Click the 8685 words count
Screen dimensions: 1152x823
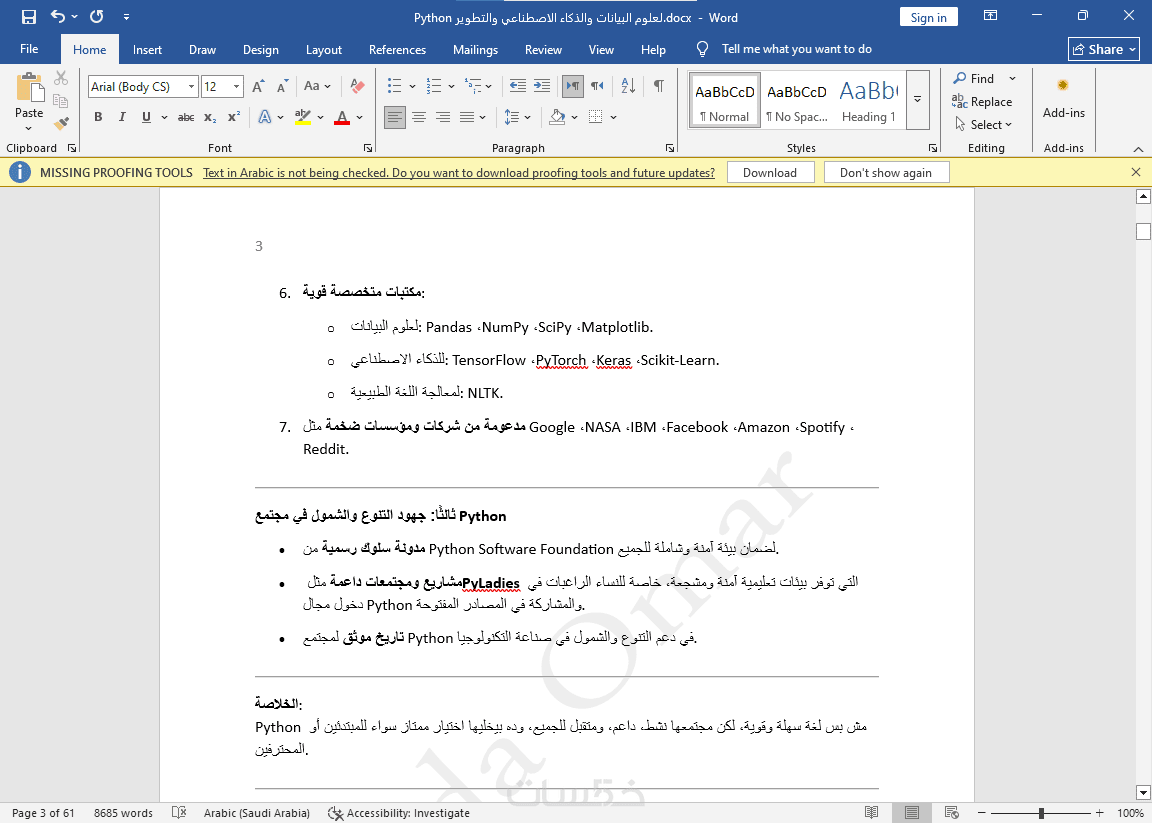pyautogui.click(x=123, y=813)
